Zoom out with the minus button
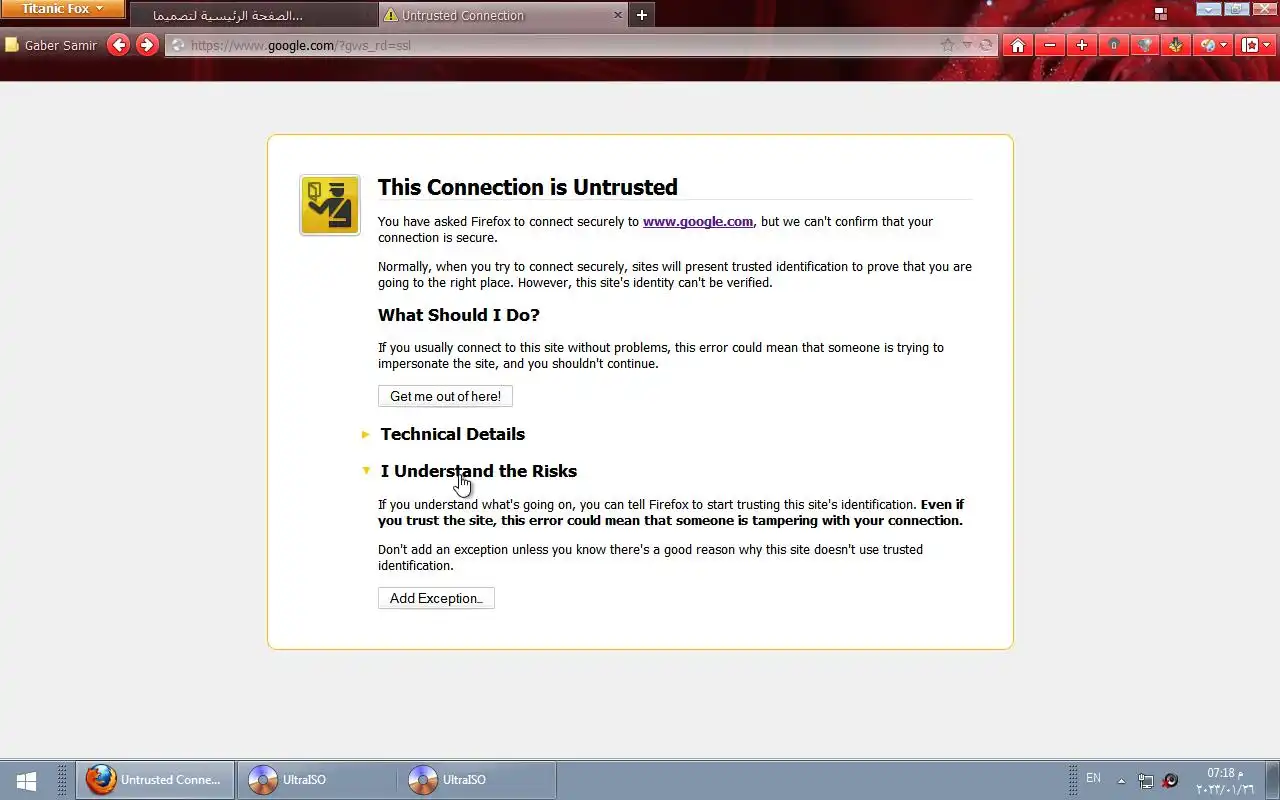 pyautogui.click(x=1050, y=45)
